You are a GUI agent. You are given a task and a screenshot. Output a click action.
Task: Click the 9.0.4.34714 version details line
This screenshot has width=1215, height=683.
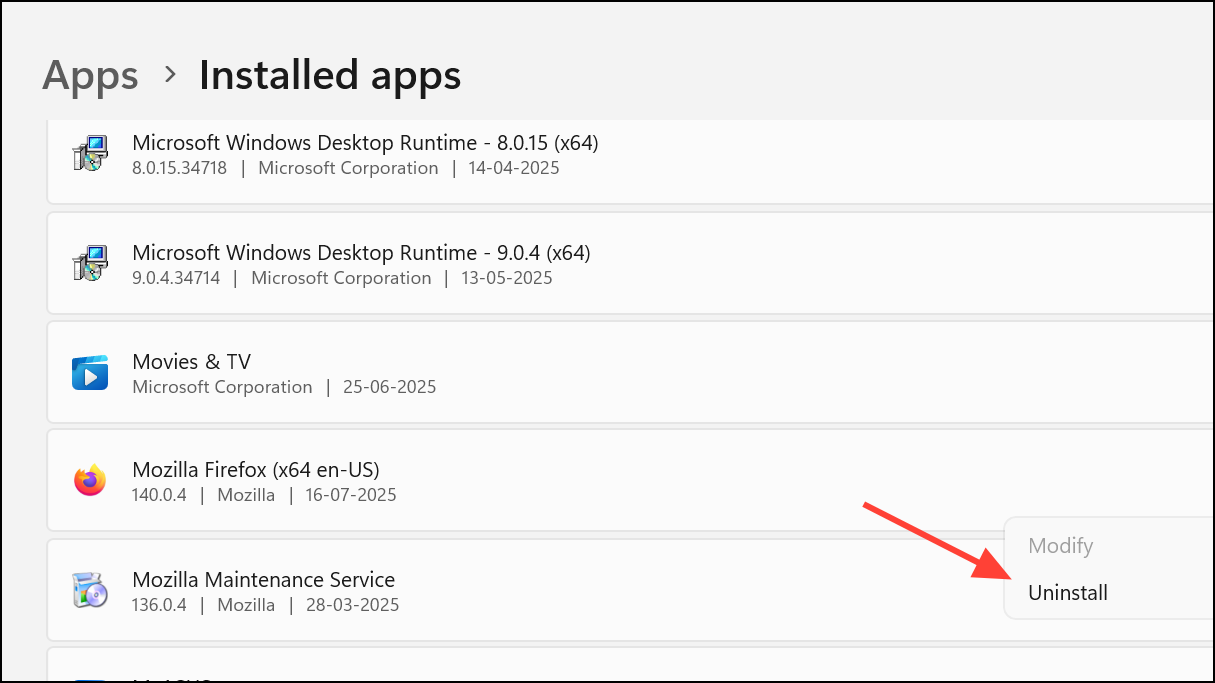pos(342,278)
